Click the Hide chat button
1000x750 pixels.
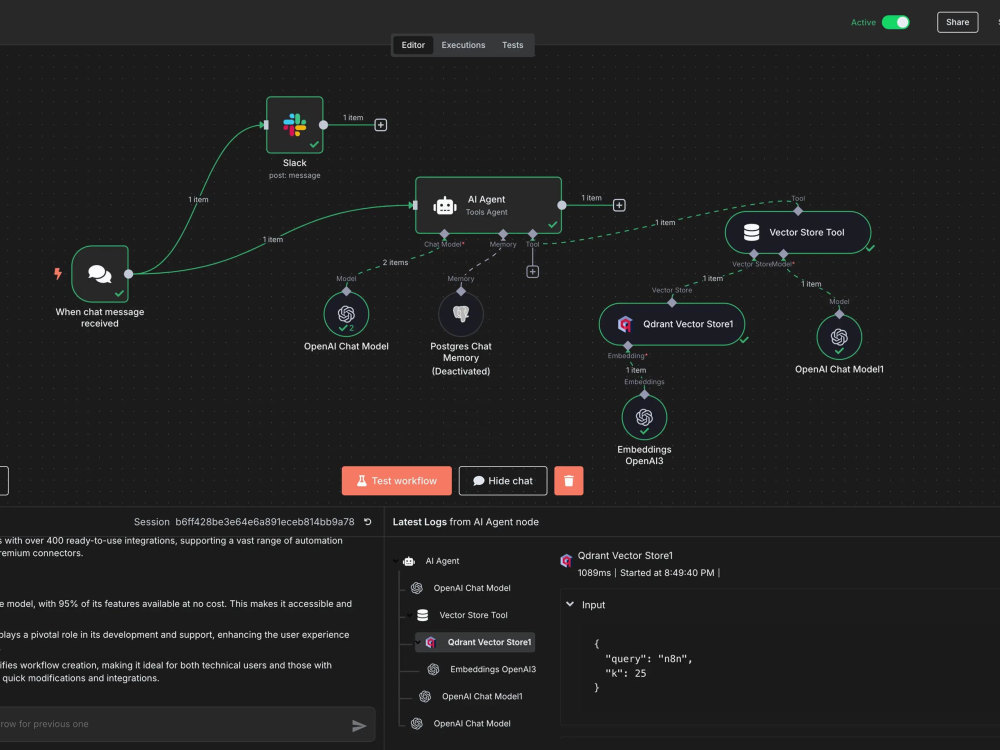coord(503,481)
